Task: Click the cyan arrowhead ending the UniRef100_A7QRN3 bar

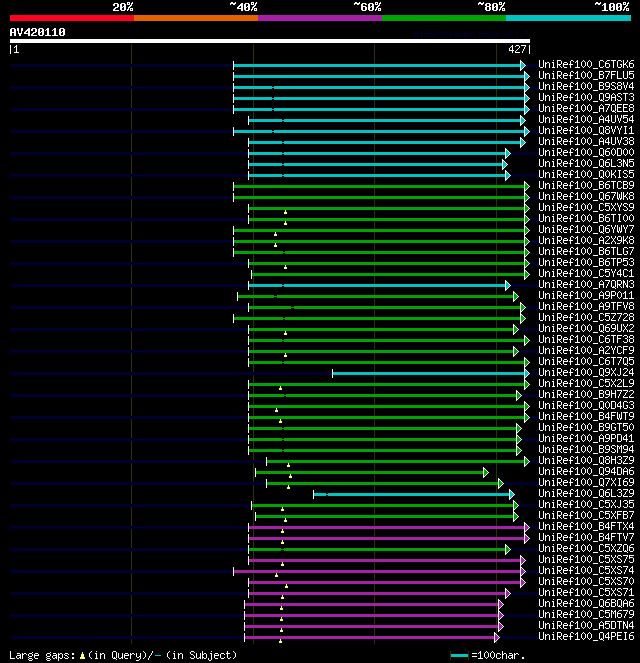Action: (x=508, y=285)
